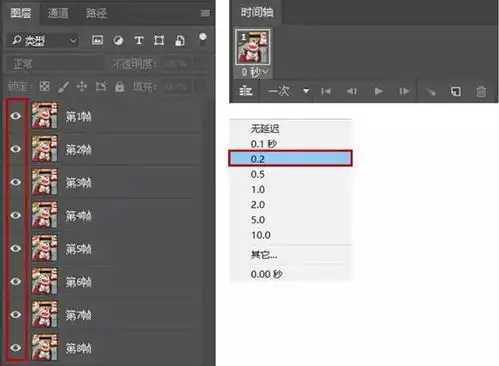
Task: Lock transparent pixels icon
Action: tap(44, 87)
